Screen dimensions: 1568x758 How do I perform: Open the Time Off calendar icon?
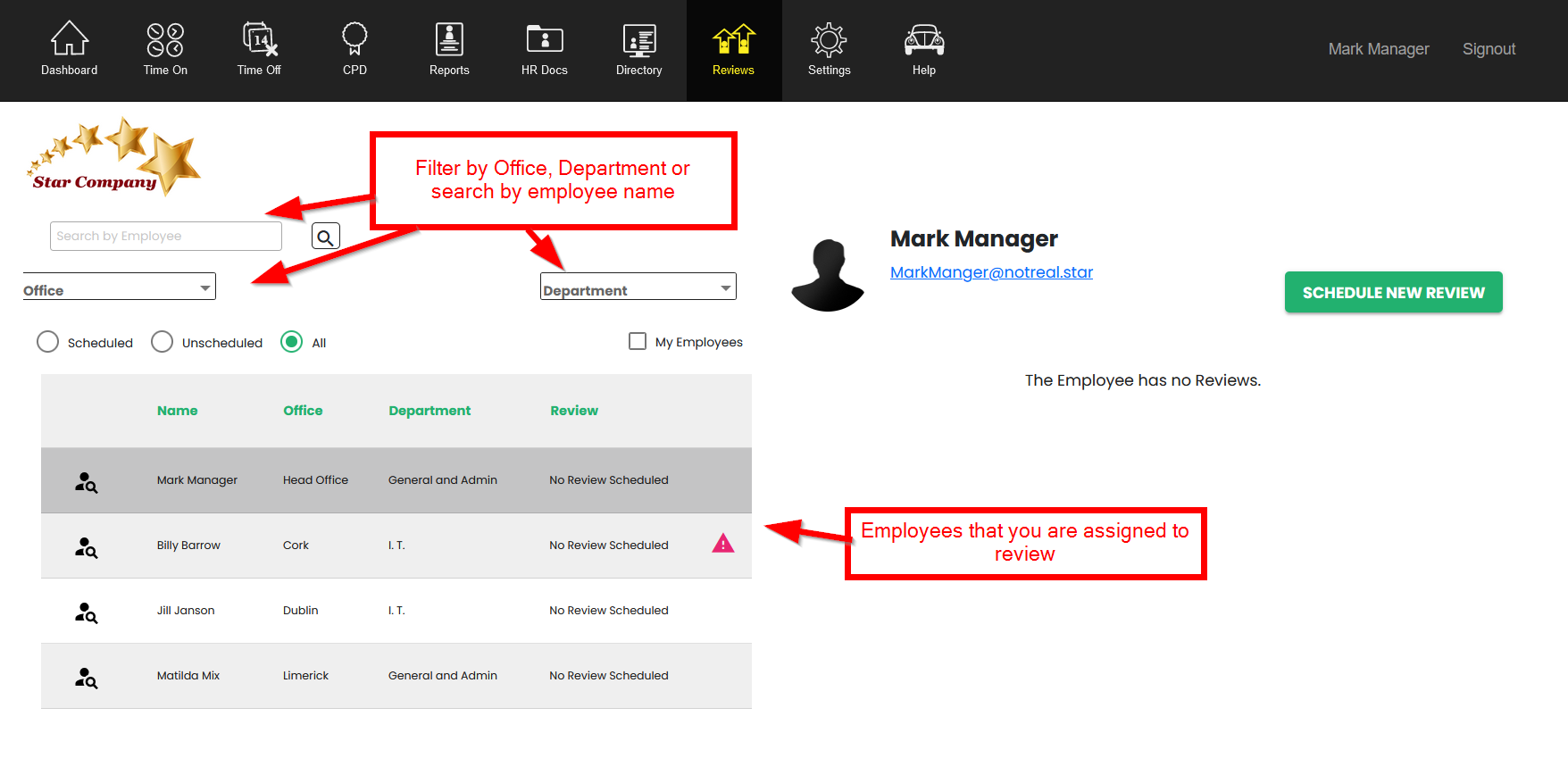(259, 40)
